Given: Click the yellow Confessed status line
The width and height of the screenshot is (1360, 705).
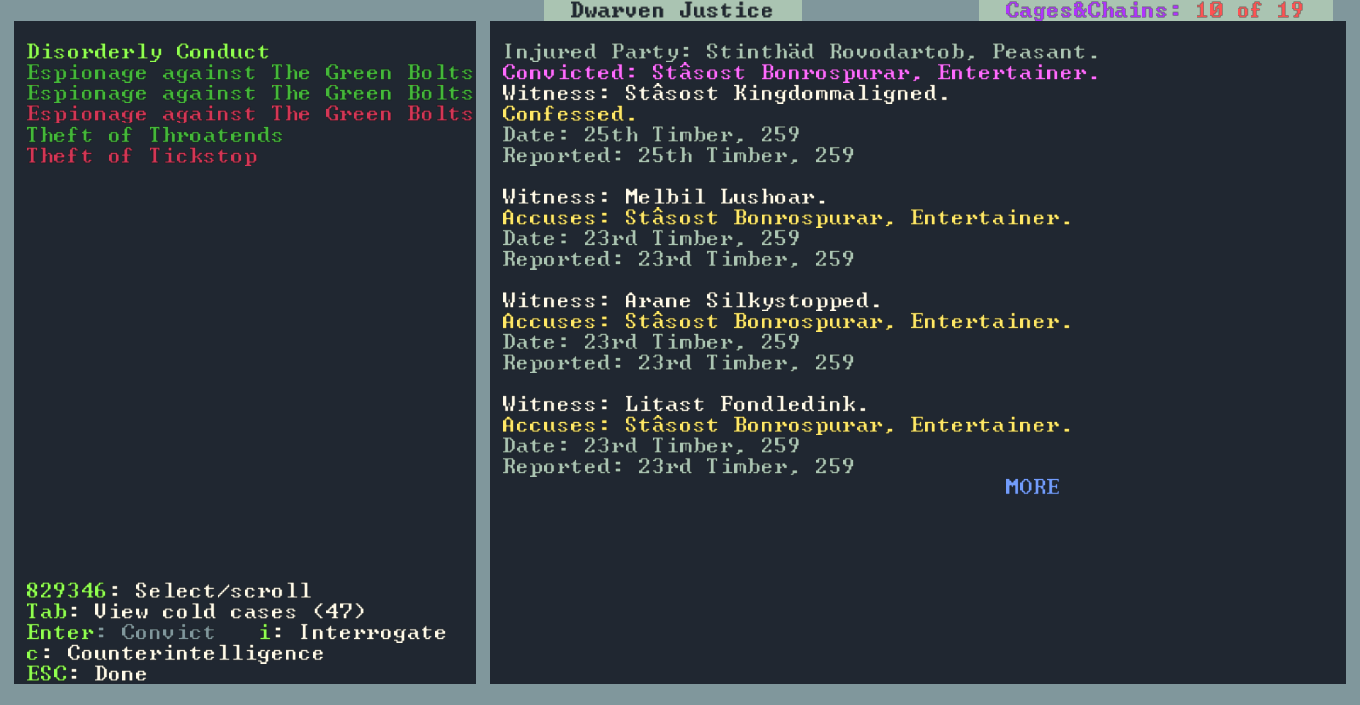Looking at the screenshot, I should (x=570, y=114).
